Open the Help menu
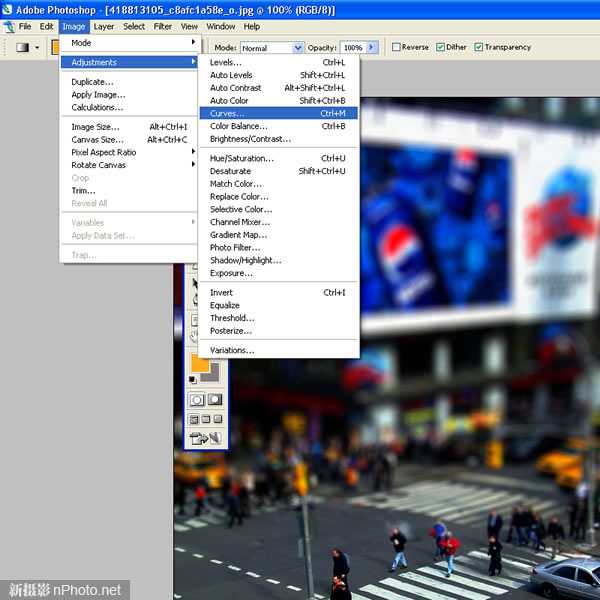The width and height of the screenshot is (600, 600). pyautogui.click(x=252, y=27)
